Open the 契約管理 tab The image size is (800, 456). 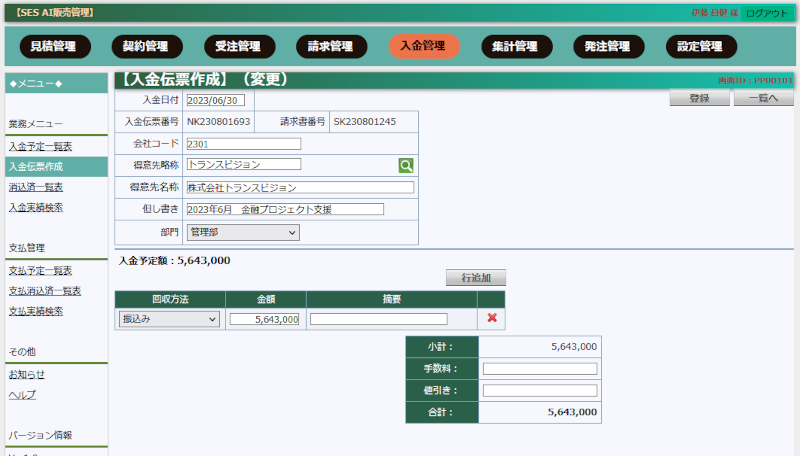tap(147, 46)
